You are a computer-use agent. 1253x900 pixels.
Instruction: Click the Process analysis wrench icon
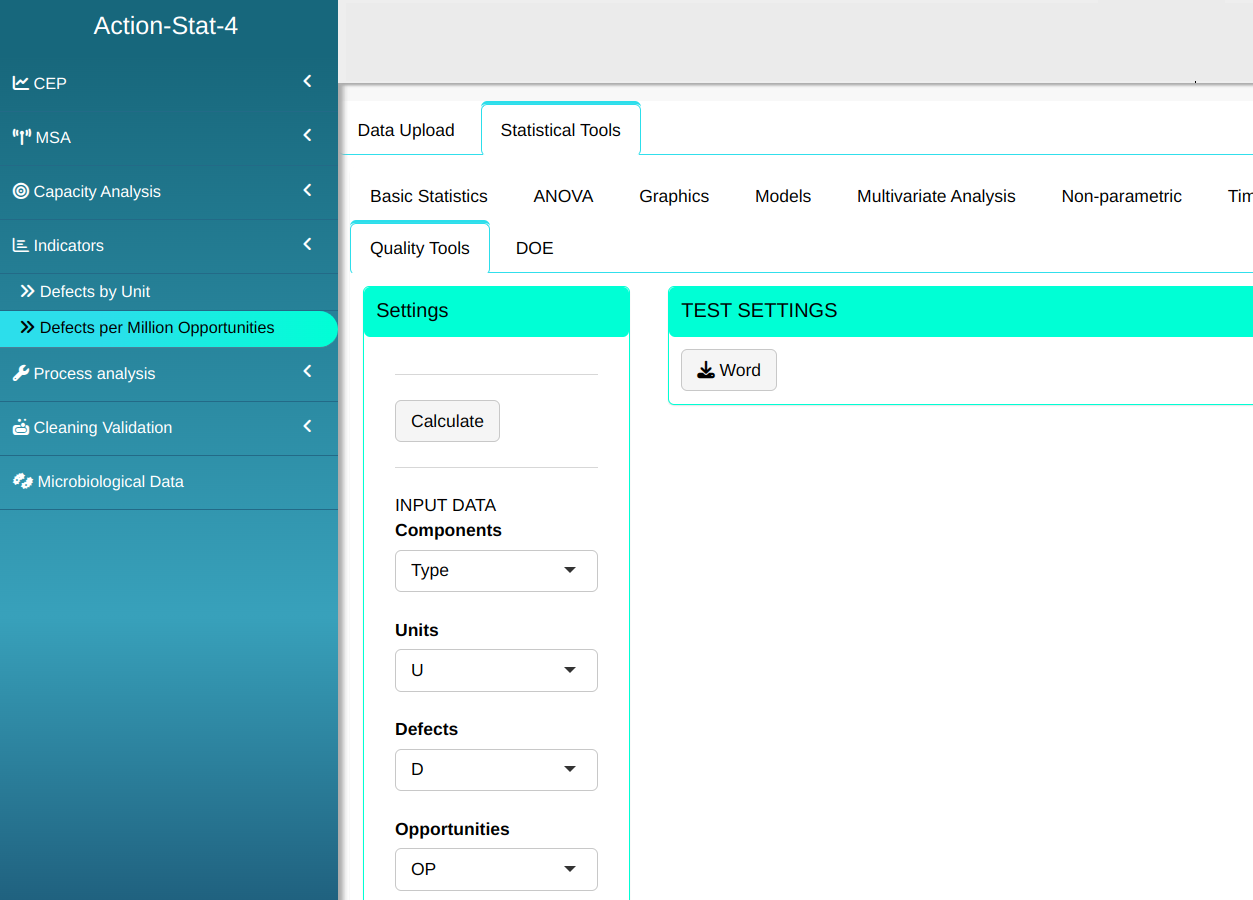pyautogui.click(x=20, y=373)
